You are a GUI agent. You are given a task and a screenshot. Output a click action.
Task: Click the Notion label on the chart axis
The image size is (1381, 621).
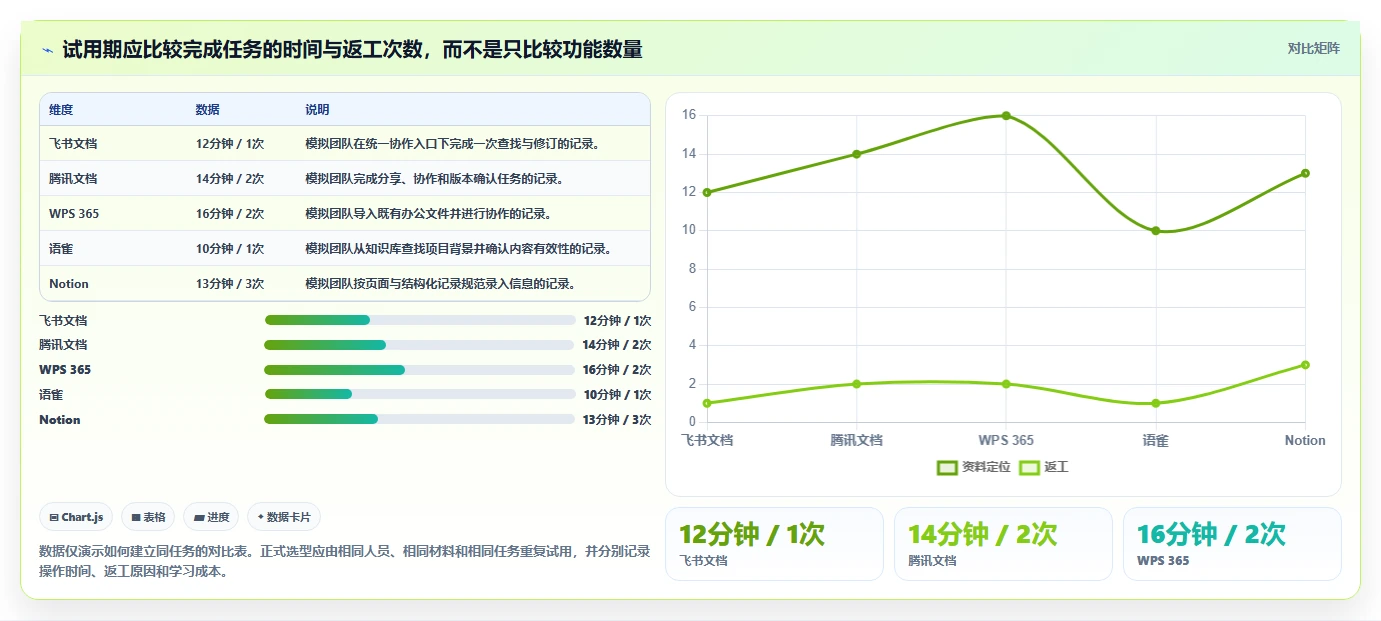[x=1305, y=440]
